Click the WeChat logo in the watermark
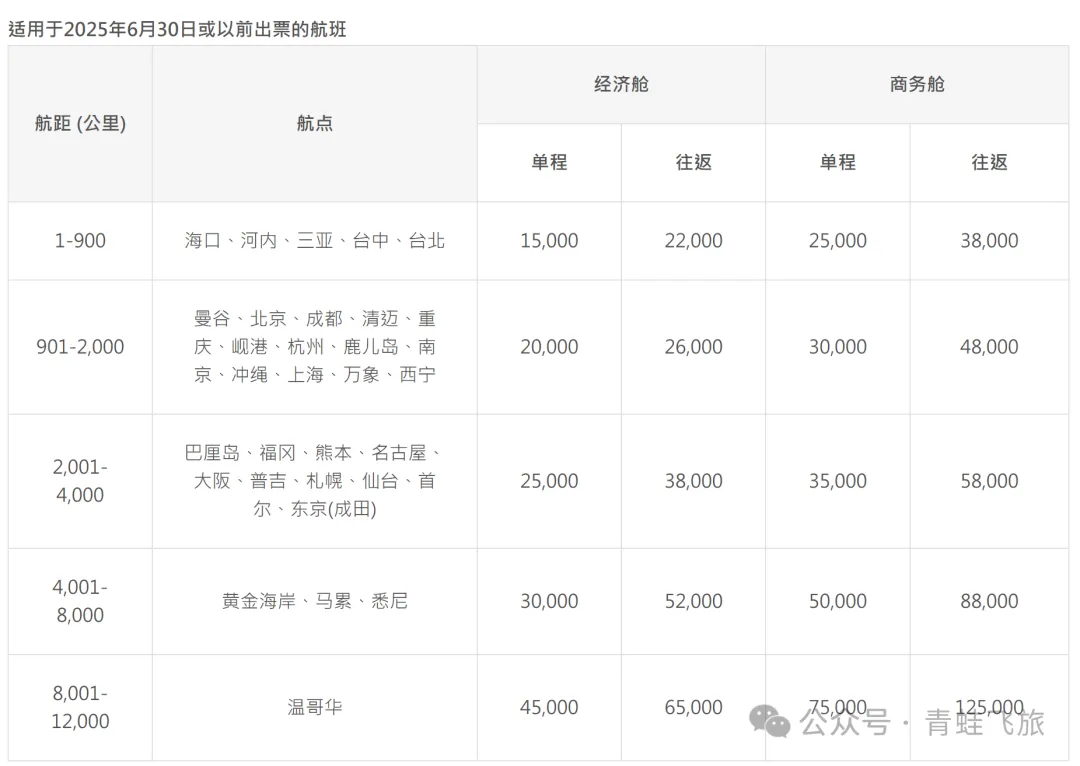1080x766 pixels. click(771, 720)
